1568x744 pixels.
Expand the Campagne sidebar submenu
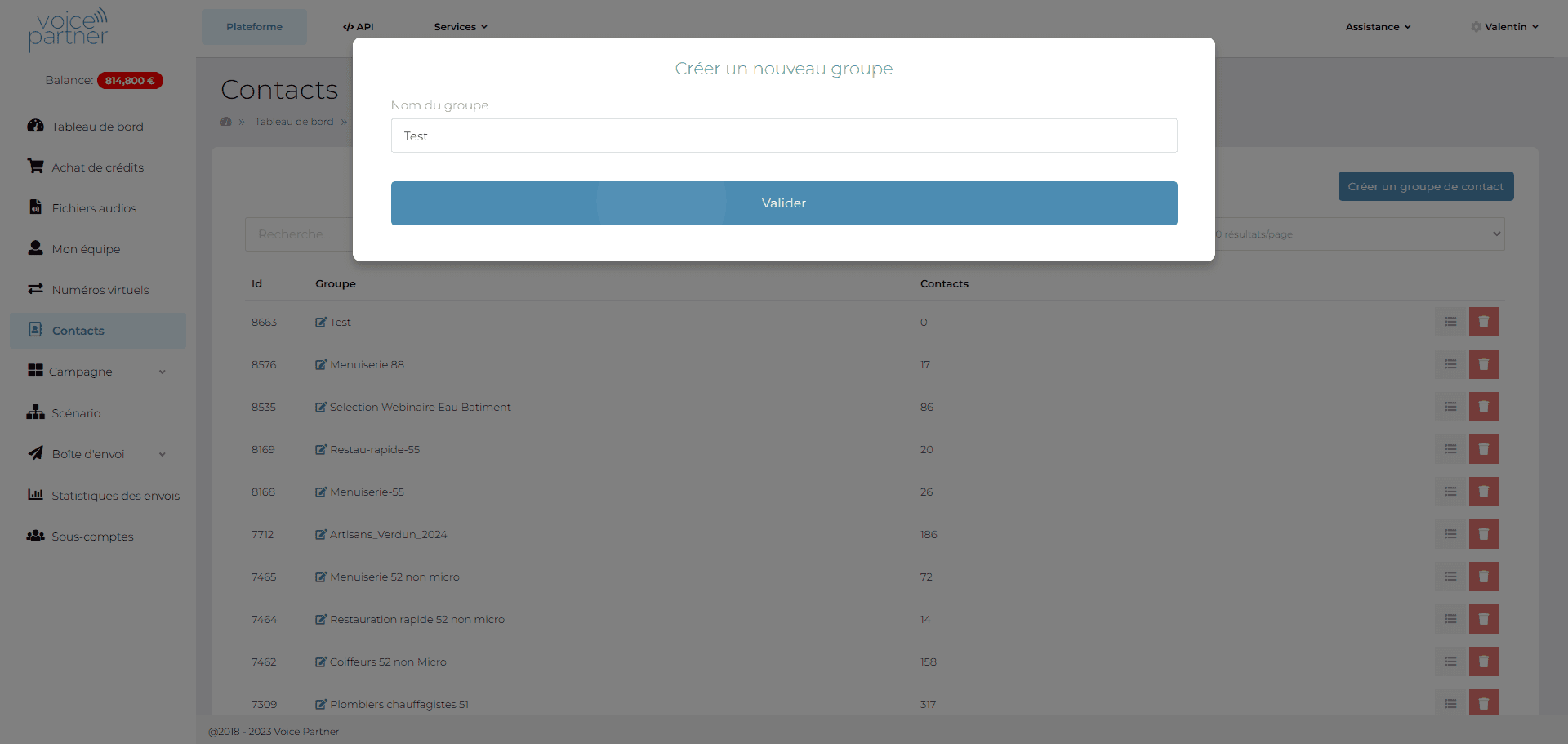coord(98,372)
